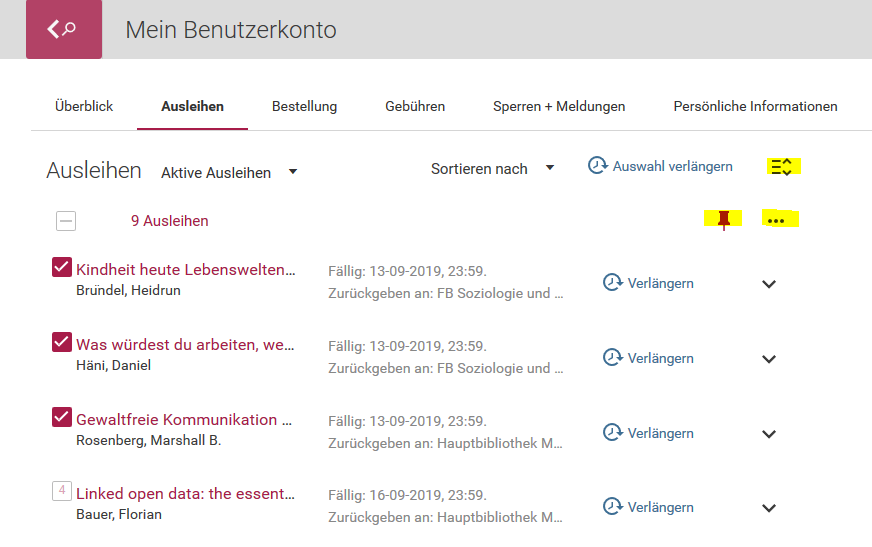872x547 pixels.
Task: Click clock icon beside Auswahl verlängern
Action: point(598,166)
